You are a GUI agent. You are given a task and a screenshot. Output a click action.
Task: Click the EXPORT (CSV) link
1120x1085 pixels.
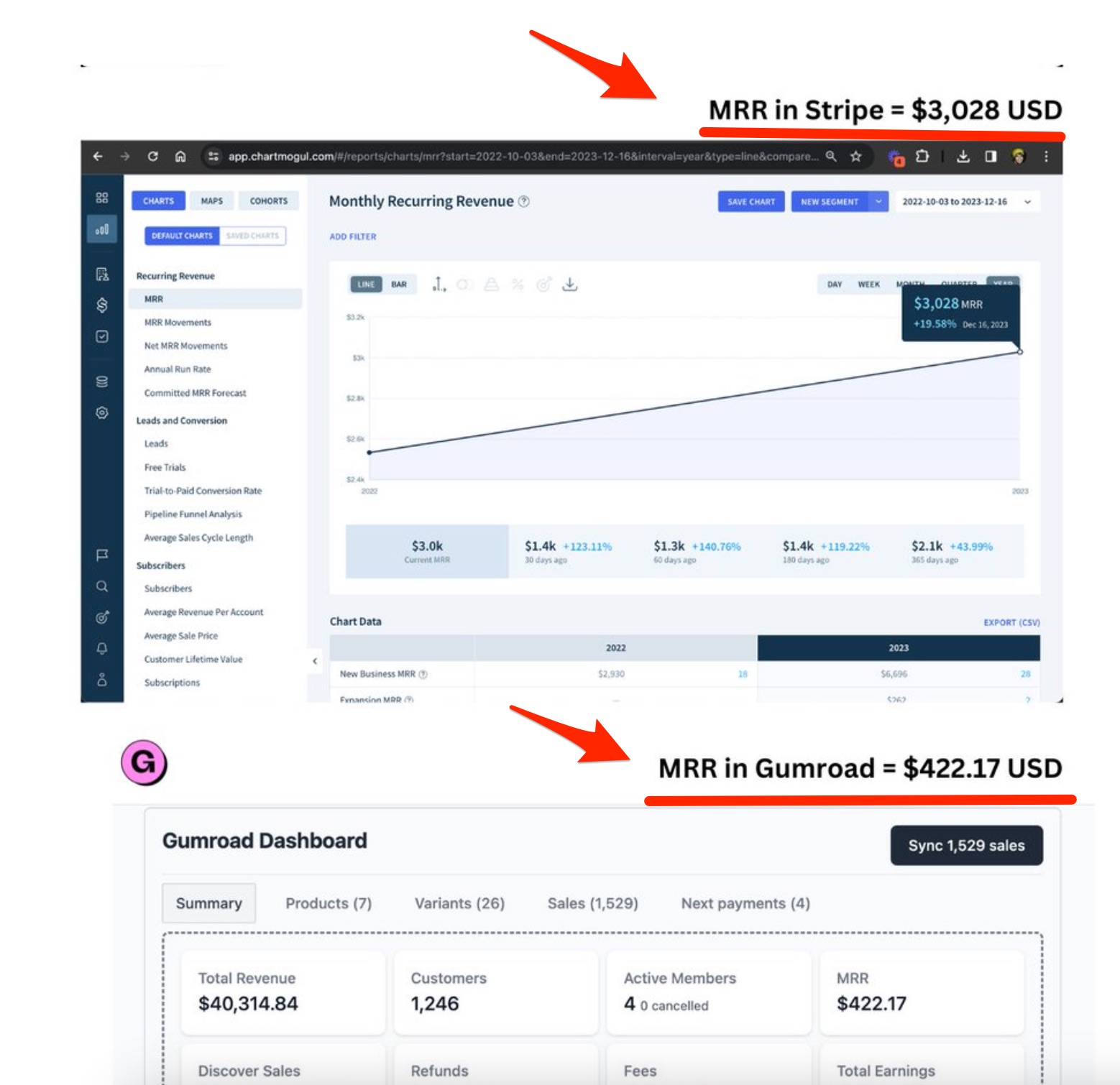coord(1011,622)
